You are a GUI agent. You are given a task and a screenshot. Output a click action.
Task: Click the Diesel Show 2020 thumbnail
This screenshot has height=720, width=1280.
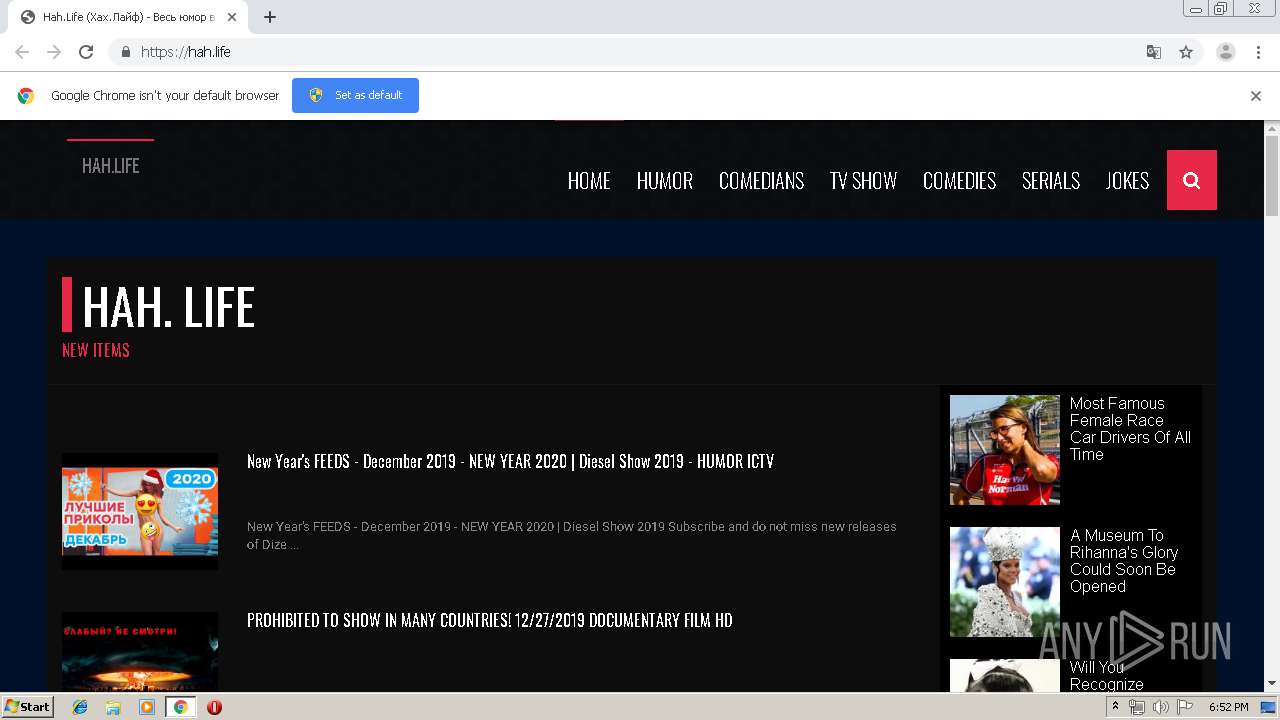pyautogui.click(x=140, y=511)
